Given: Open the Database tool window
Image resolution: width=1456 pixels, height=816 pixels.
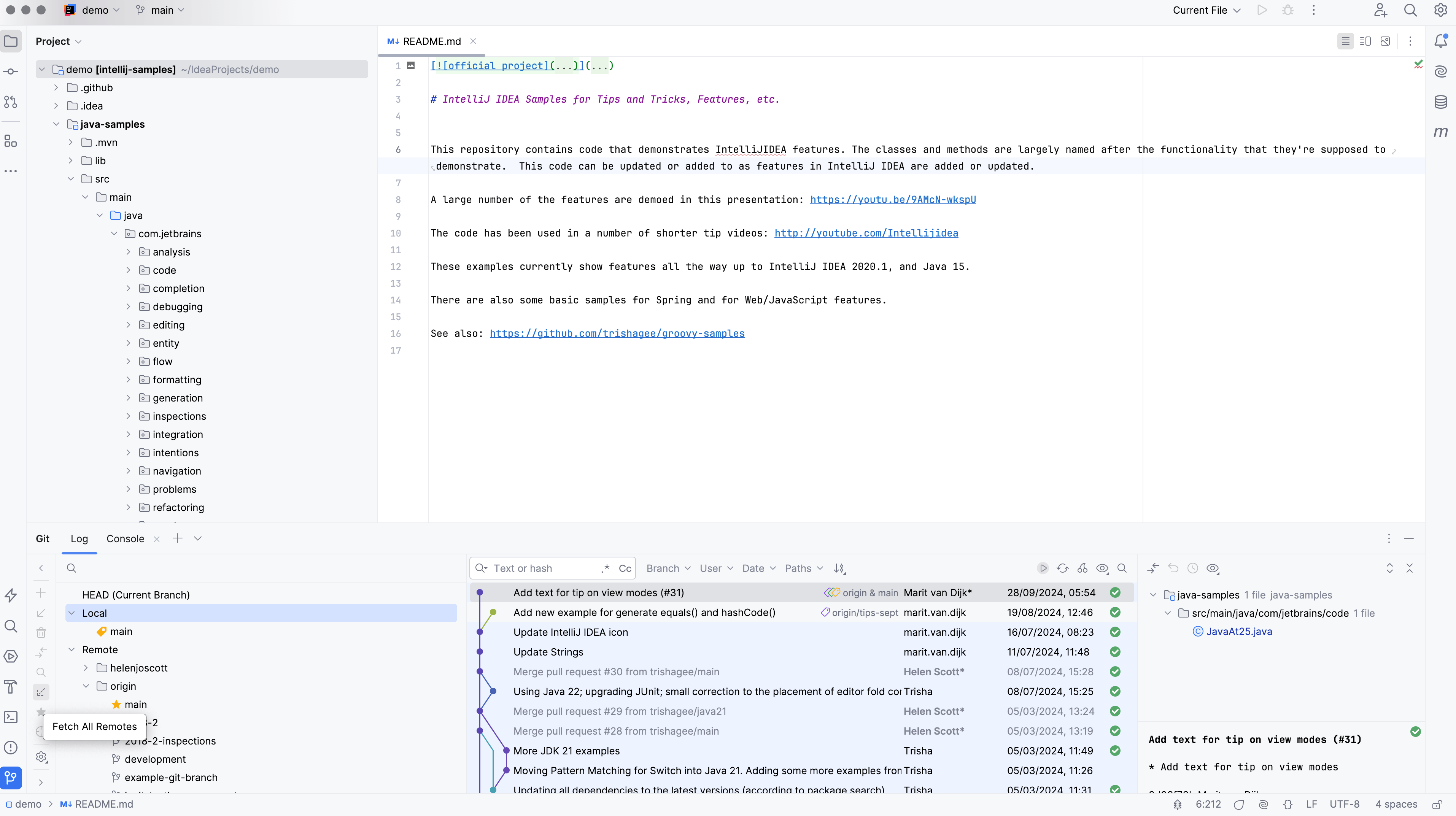Looking at the screenshot, I should (x=1440, y=102).
